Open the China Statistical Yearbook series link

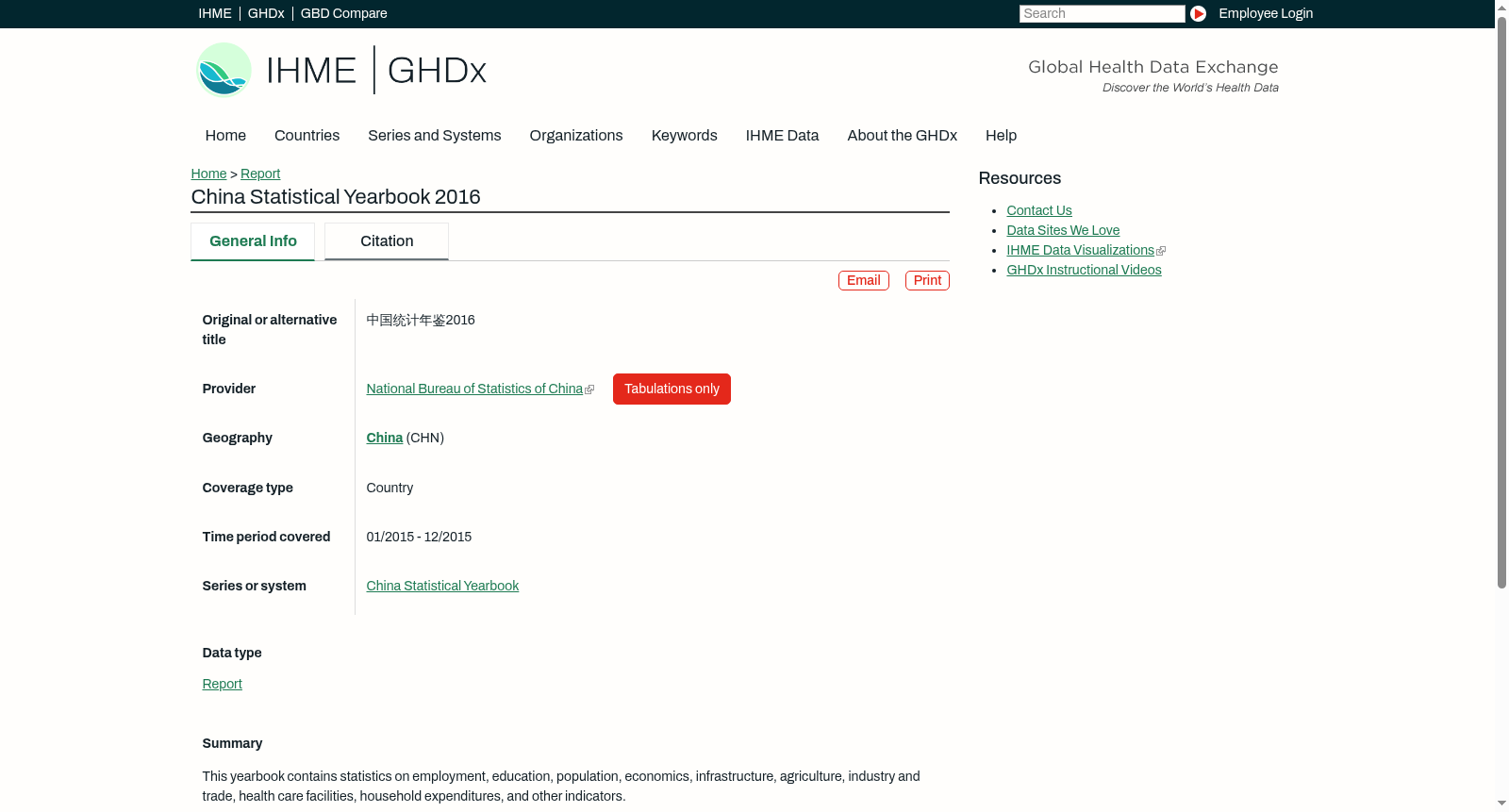[x=442, y=586]
